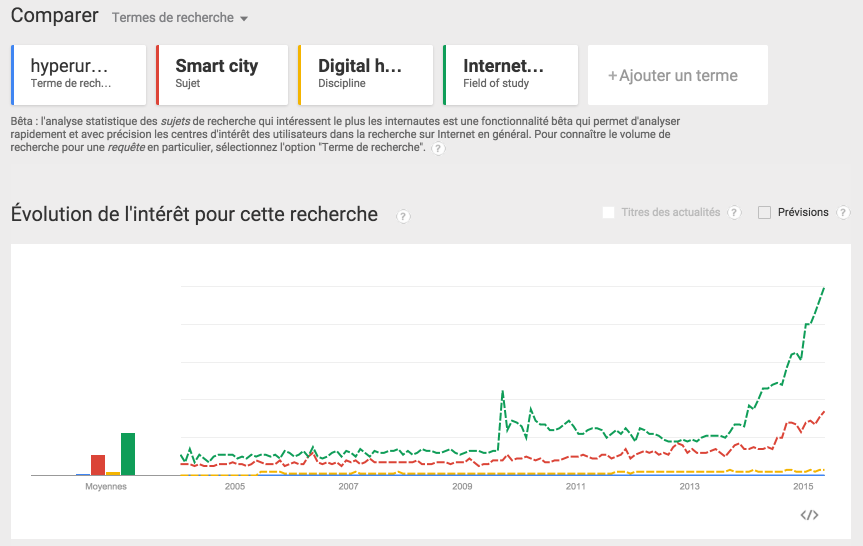Open help icon after the Évolution heading

[x=403, y=216]
